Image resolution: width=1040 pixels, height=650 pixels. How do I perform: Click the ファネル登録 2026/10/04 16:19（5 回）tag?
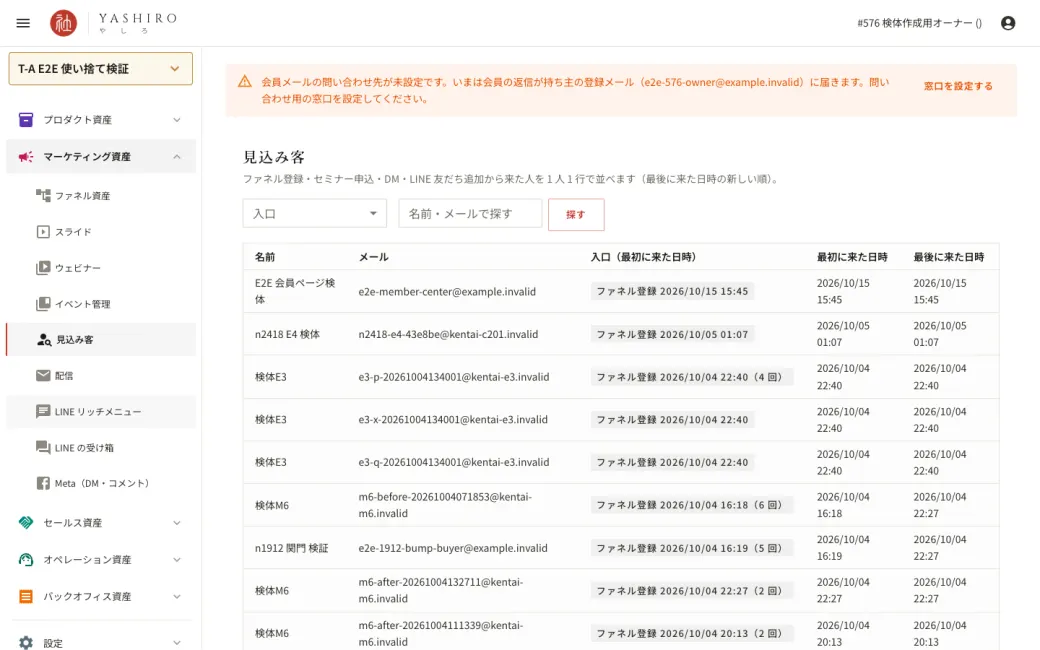pos(691,548)
